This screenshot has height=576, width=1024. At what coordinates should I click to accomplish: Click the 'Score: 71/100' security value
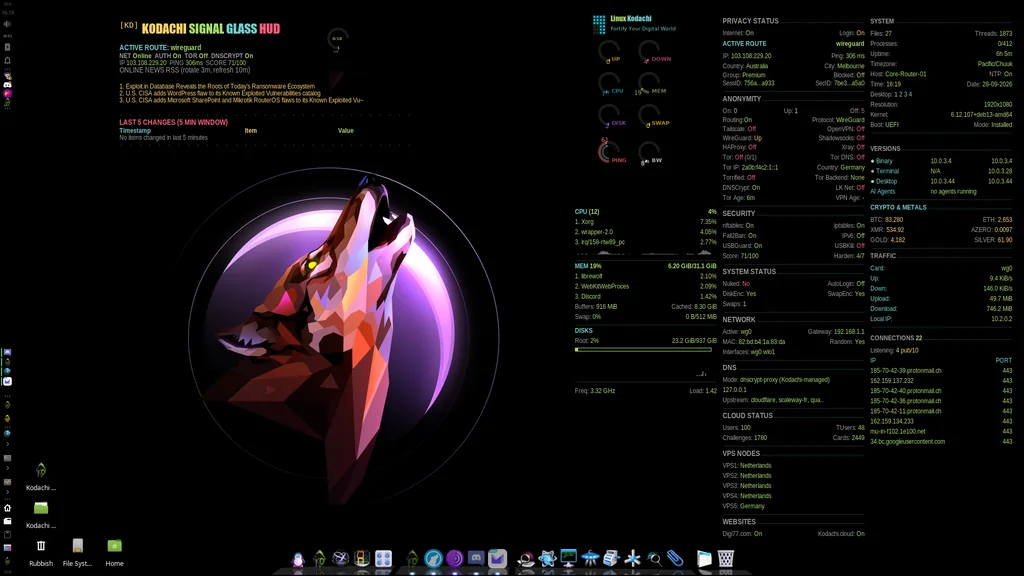point(740,256)
